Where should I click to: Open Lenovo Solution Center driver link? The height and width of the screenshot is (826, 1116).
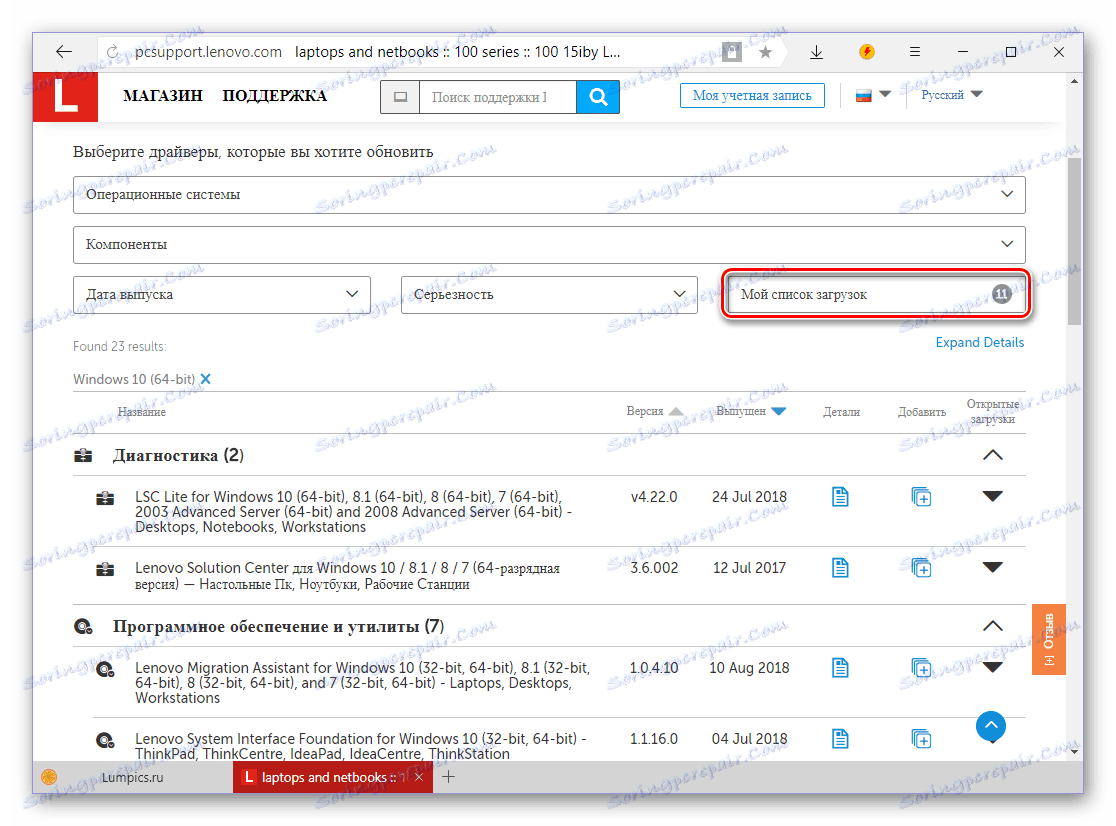click(x=347, y=576)
